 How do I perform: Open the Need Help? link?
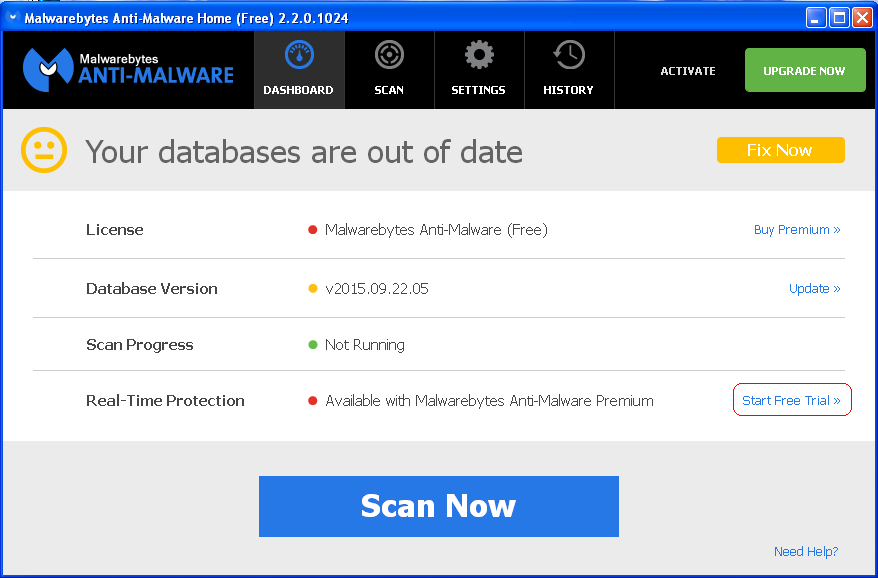click(806, 552)
